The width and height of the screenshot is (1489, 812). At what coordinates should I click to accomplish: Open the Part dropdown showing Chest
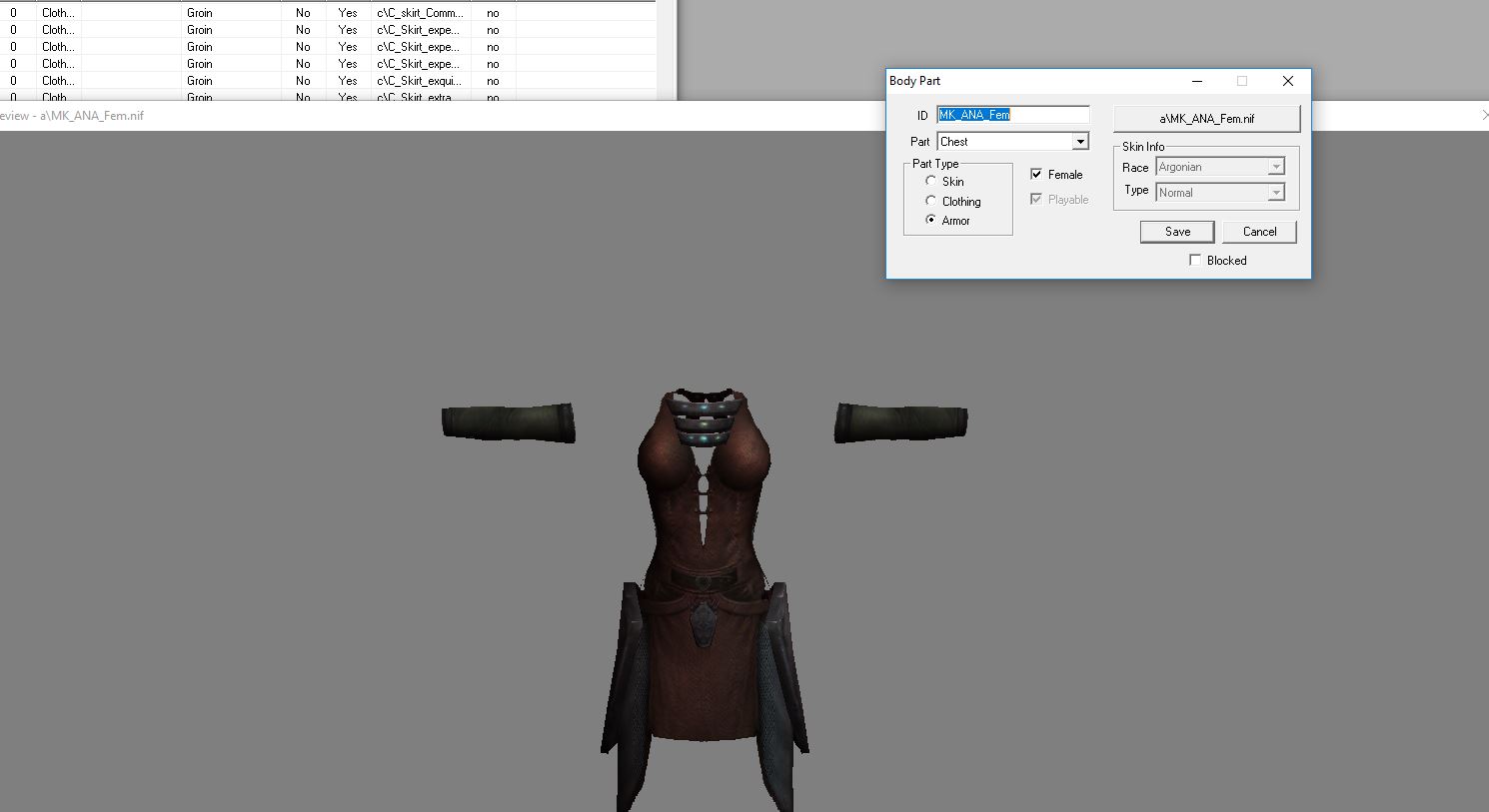coord(1079,142)
